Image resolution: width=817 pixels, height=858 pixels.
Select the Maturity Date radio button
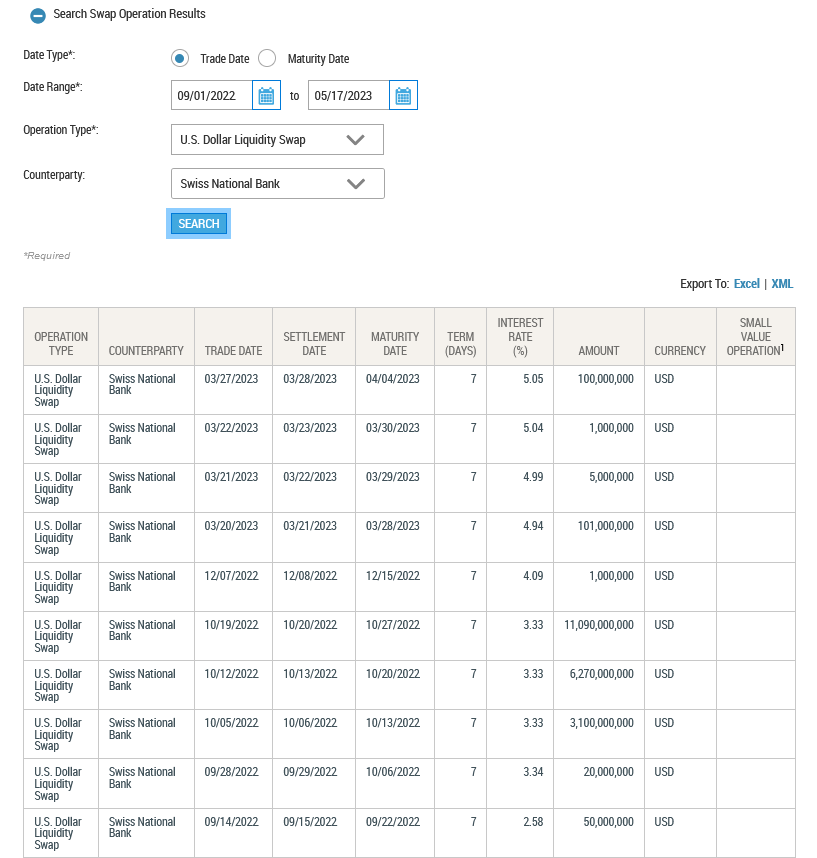pos(267,58)
